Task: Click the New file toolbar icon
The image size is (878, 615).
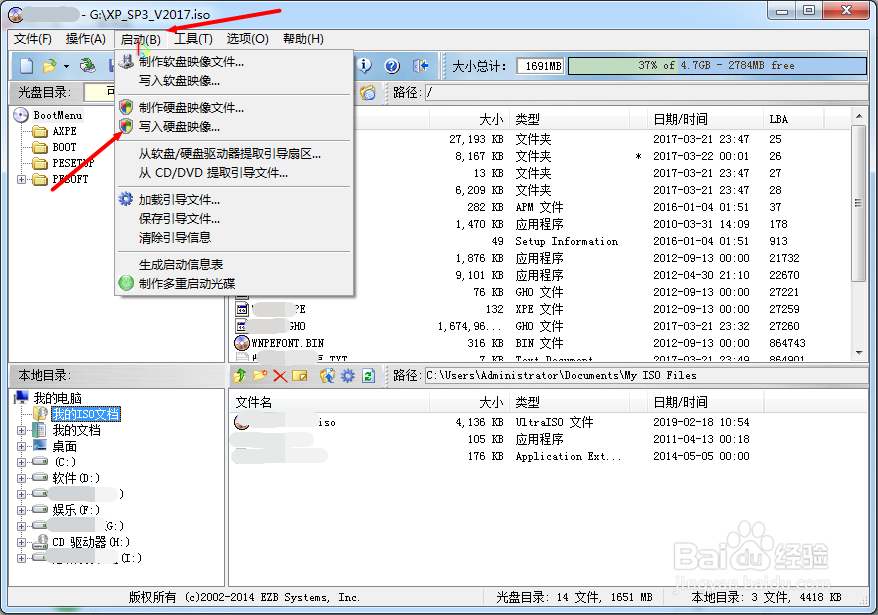Action: (x=26, y=66)
